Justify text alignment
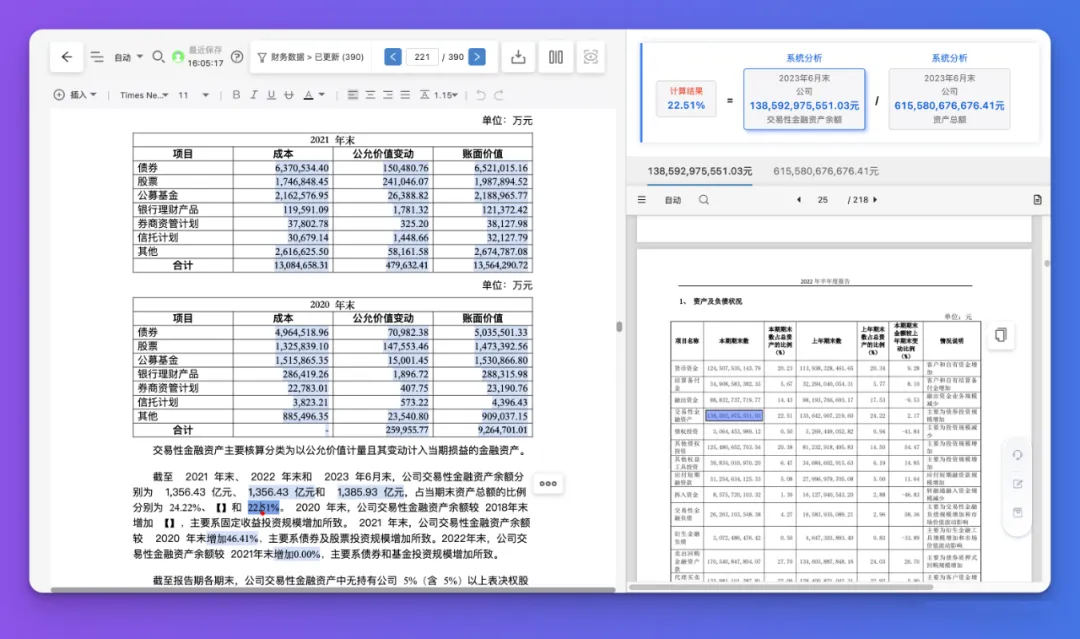 tap(405, 95)
